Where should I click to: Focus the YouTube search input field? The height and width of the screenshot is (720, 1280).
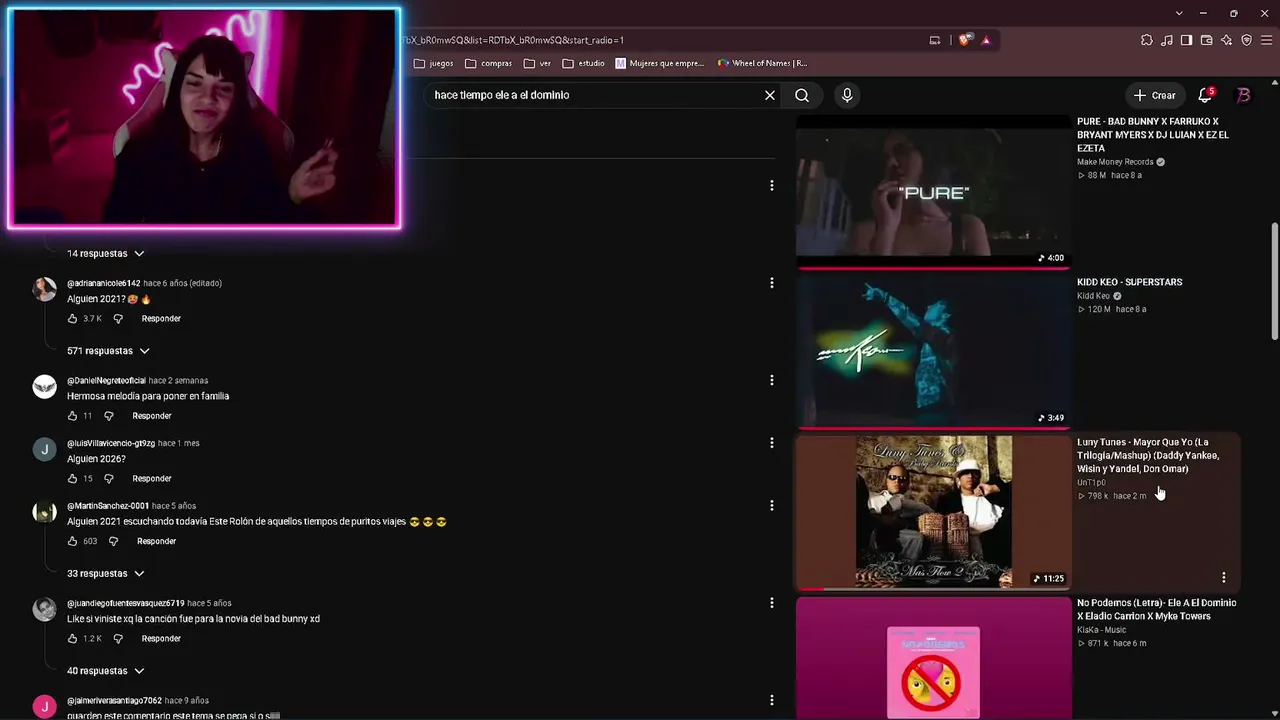point(595,95)
